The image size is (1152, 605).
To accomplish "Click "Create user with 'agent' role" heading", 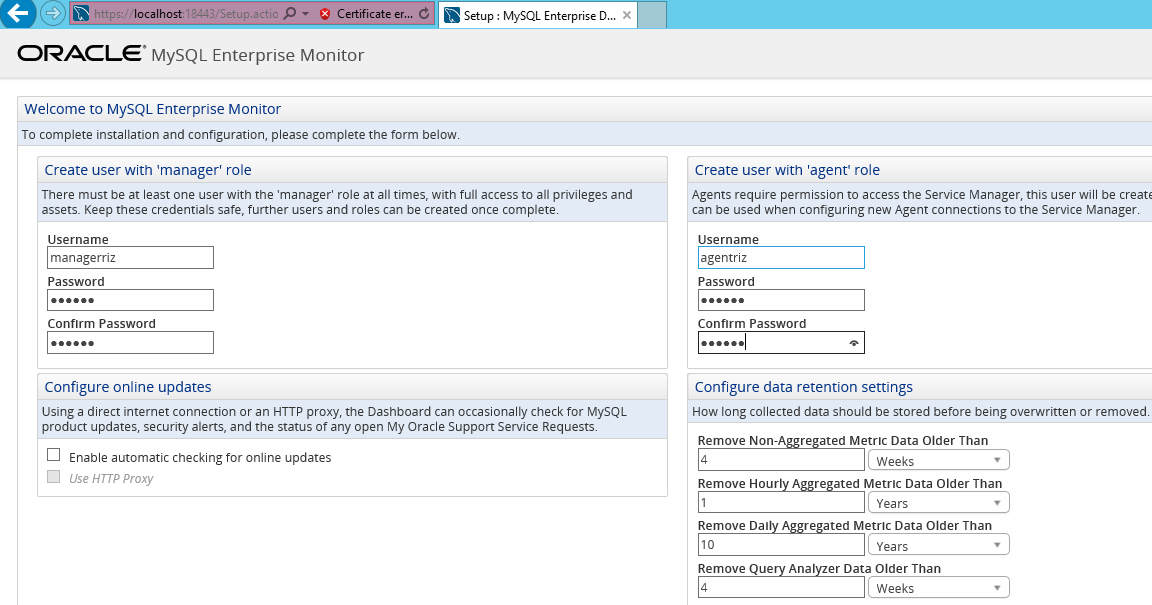I will (787, 170).
